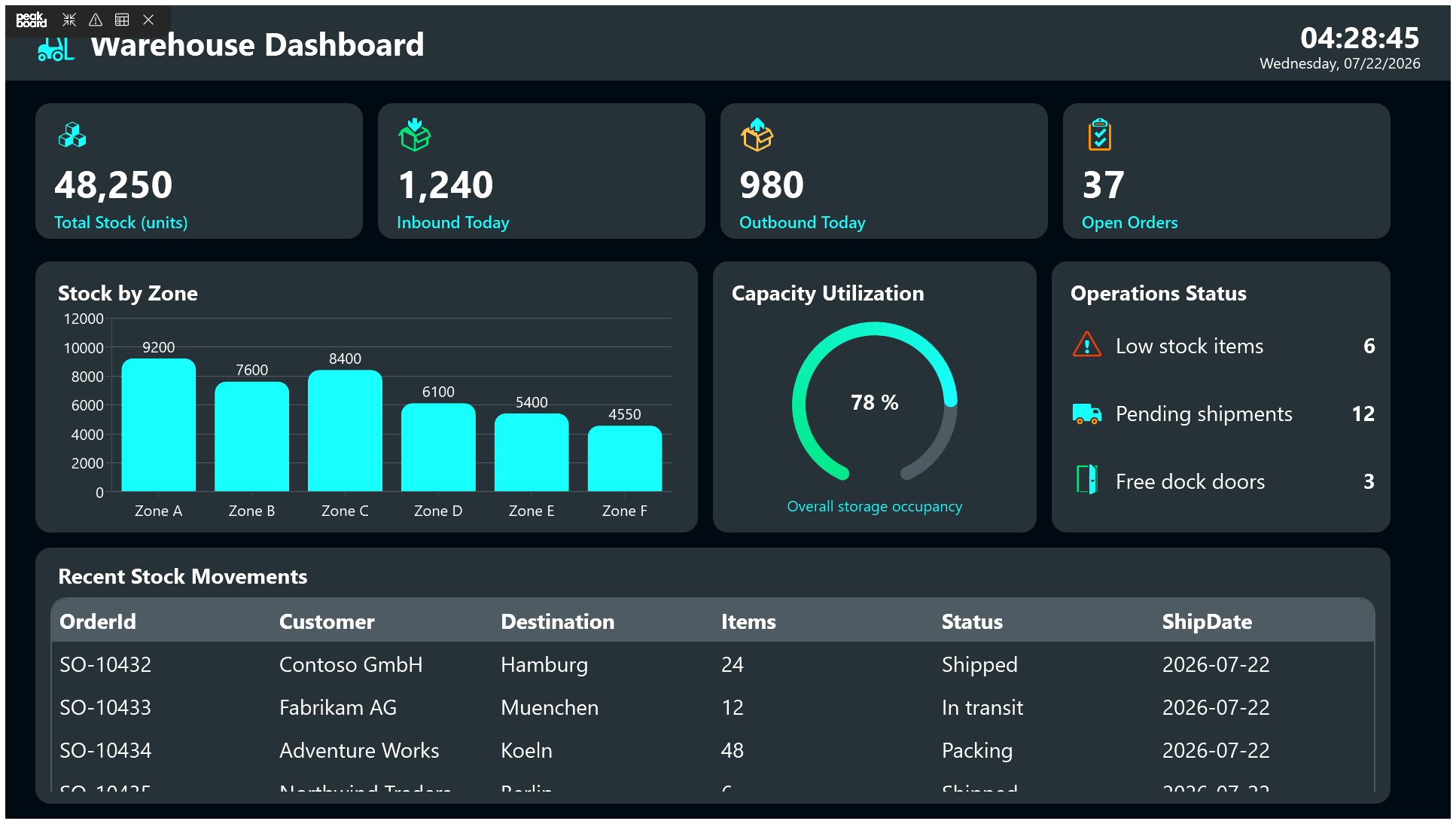This screenshot has height=824, width=1456.
Task: Click the Total Stock (units) label
Action: point(121,223)
